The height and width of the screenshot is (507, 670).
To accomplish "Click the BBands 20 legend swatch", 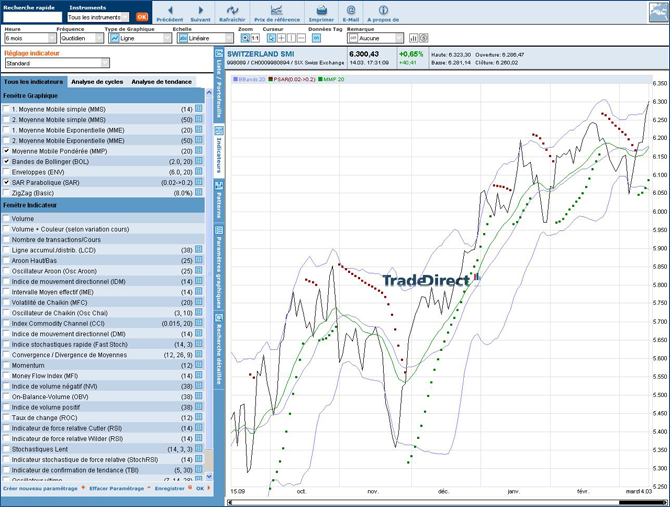I will [x=235, y=79].
